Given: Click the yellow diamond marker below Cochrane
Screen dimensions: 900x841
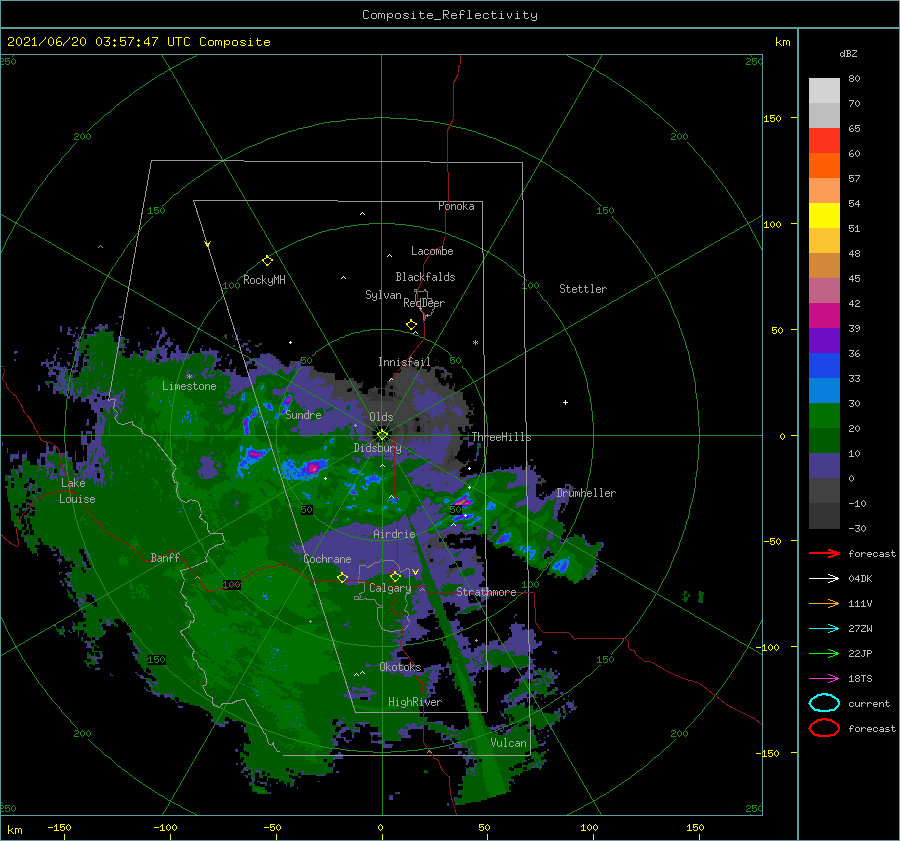Looking at the screenshot, I should coord(342,578).
